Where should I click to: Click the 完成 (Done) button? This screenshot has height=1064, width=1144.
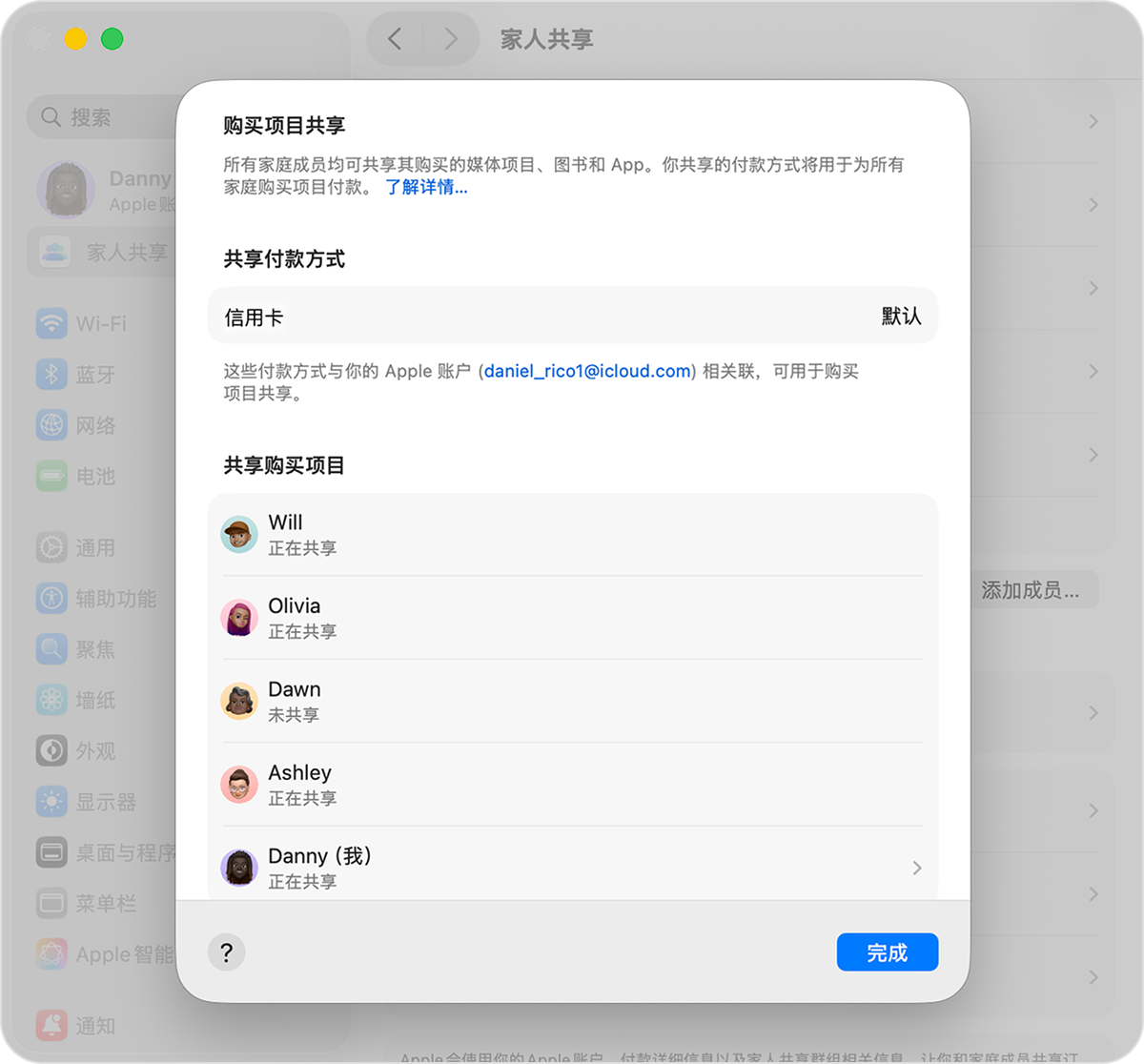(x=888, y=951)
